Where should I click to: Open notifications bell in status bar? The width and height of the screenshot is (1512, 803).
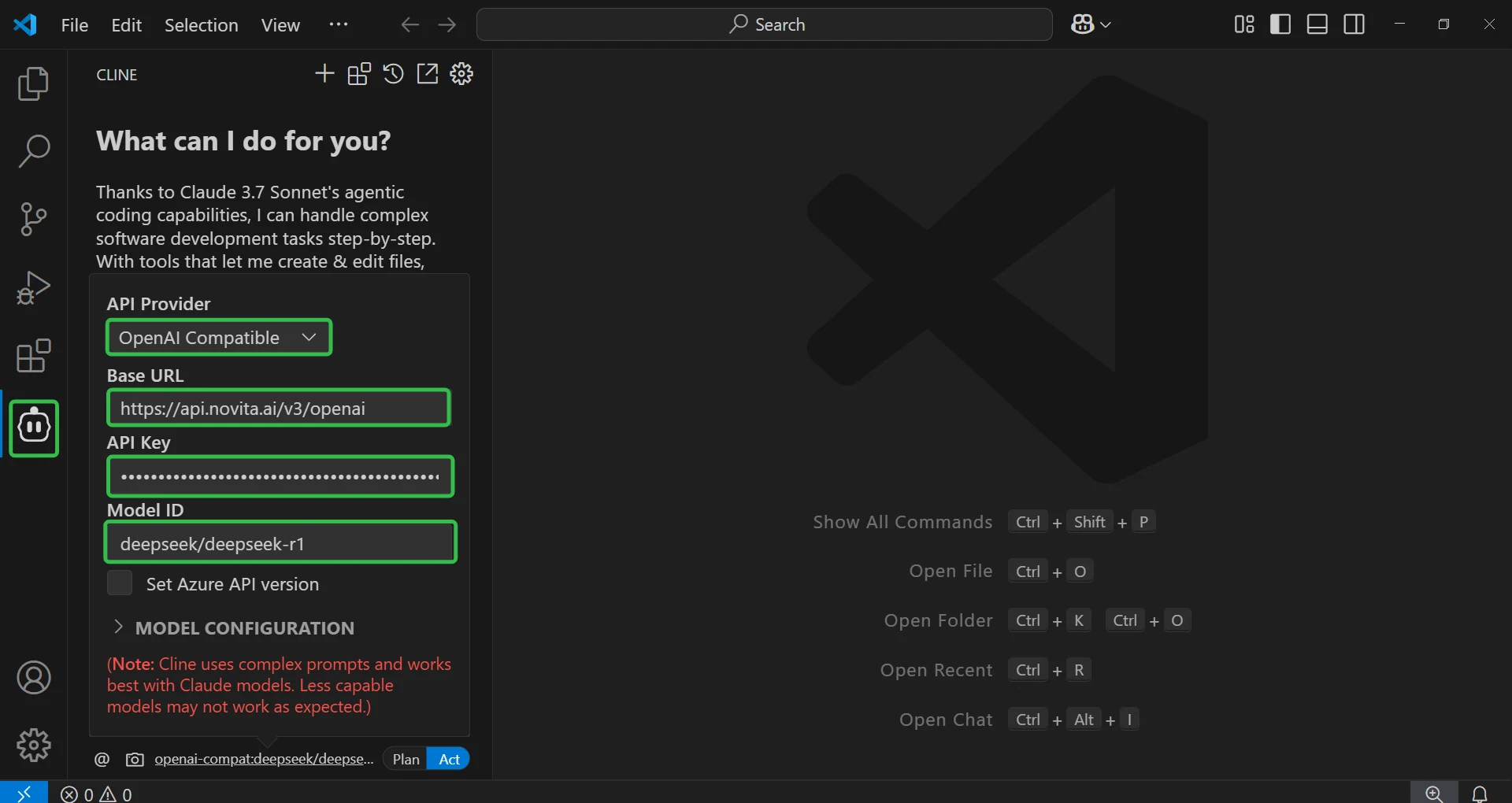pyautogui.click(x=1480, y=793)
